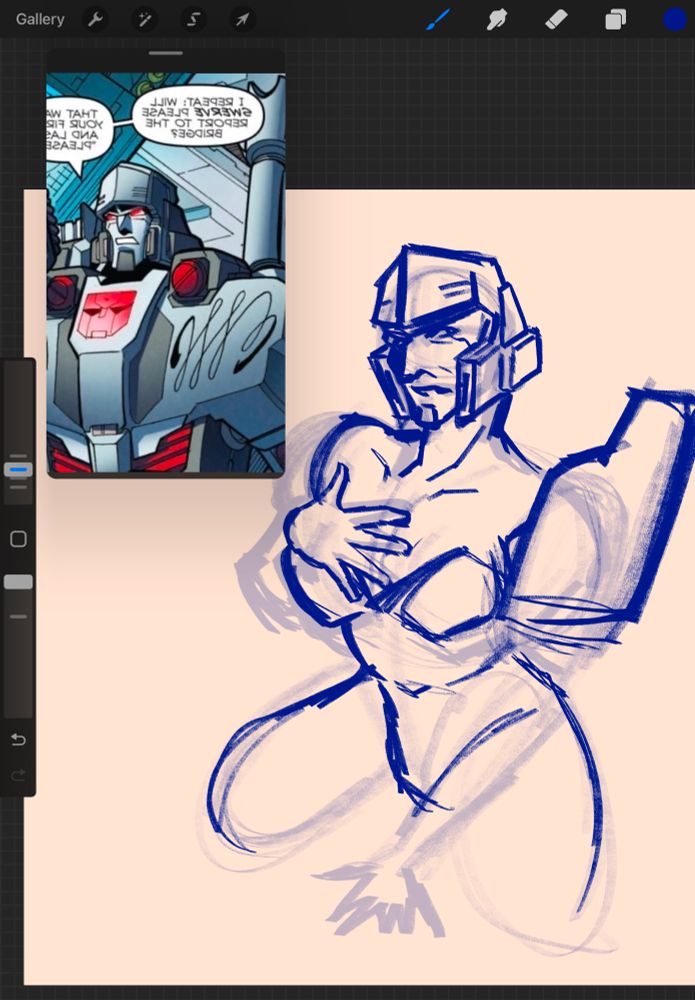Activate the Transform arrow tool
This screenshot has width=695, height=1000.
[x=242, y=20]
